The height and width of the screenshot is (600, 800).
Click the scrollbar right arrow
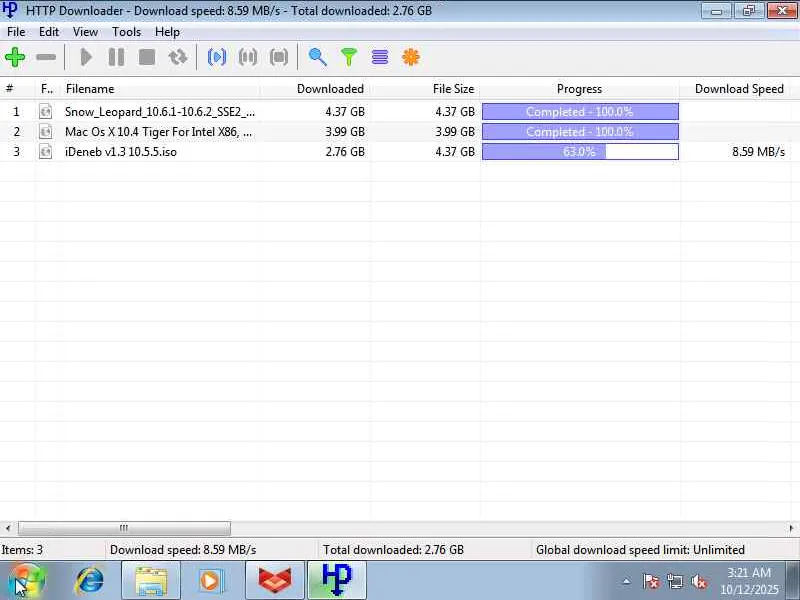pyautogui.click(x=791, y=528)
